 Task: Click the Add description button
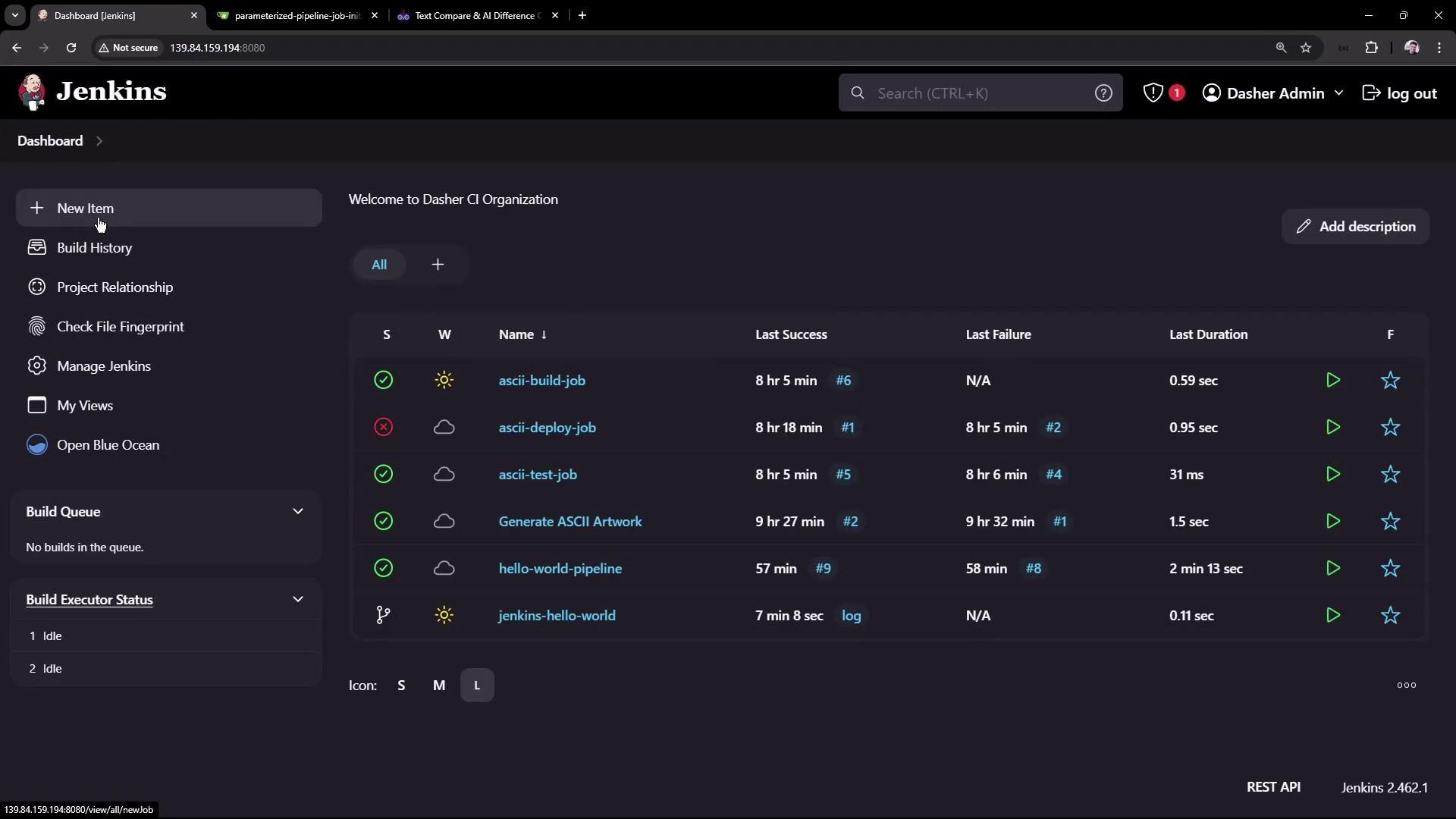click(1354, 227)
